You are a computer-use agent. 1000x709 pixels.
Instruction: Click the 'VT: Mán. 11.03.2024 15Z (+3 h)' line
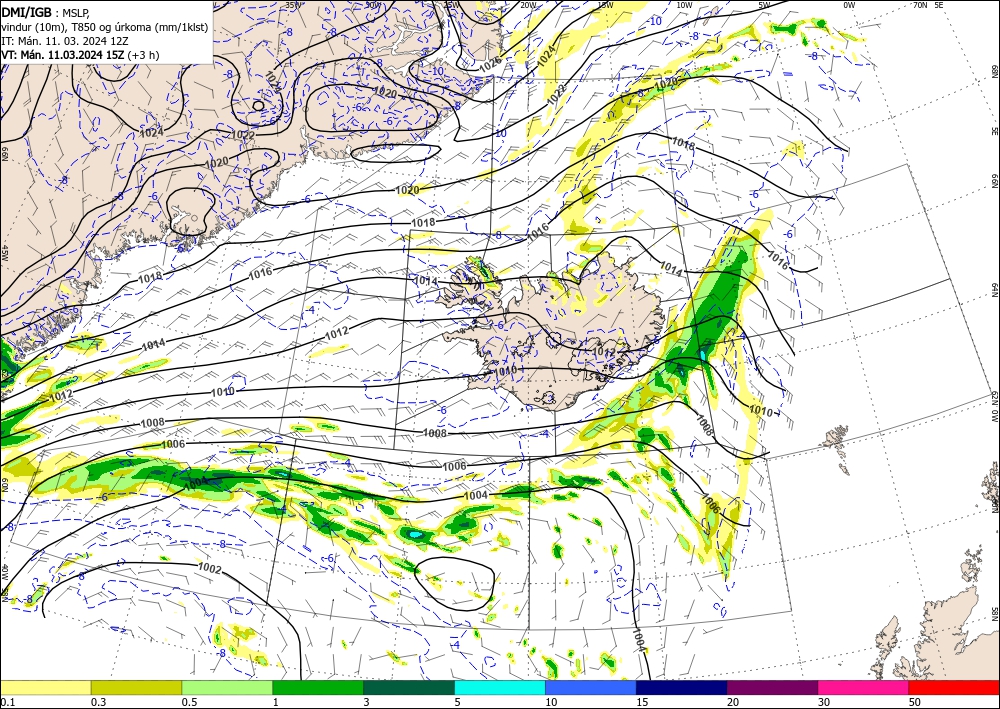pos(80,55)
